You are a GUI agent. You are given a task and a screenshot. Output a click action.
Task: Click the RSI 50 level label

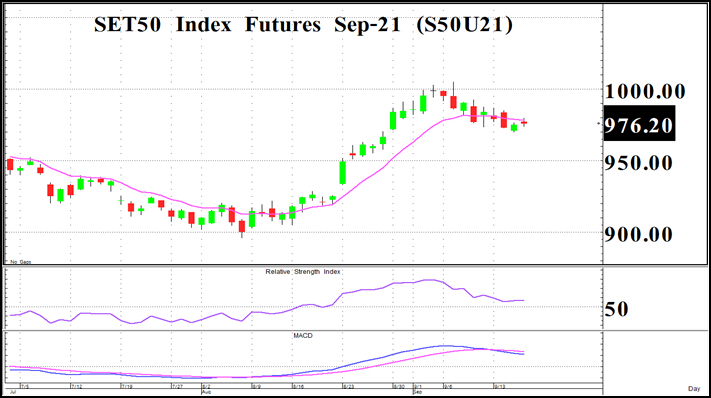click(x=617, y=309)
